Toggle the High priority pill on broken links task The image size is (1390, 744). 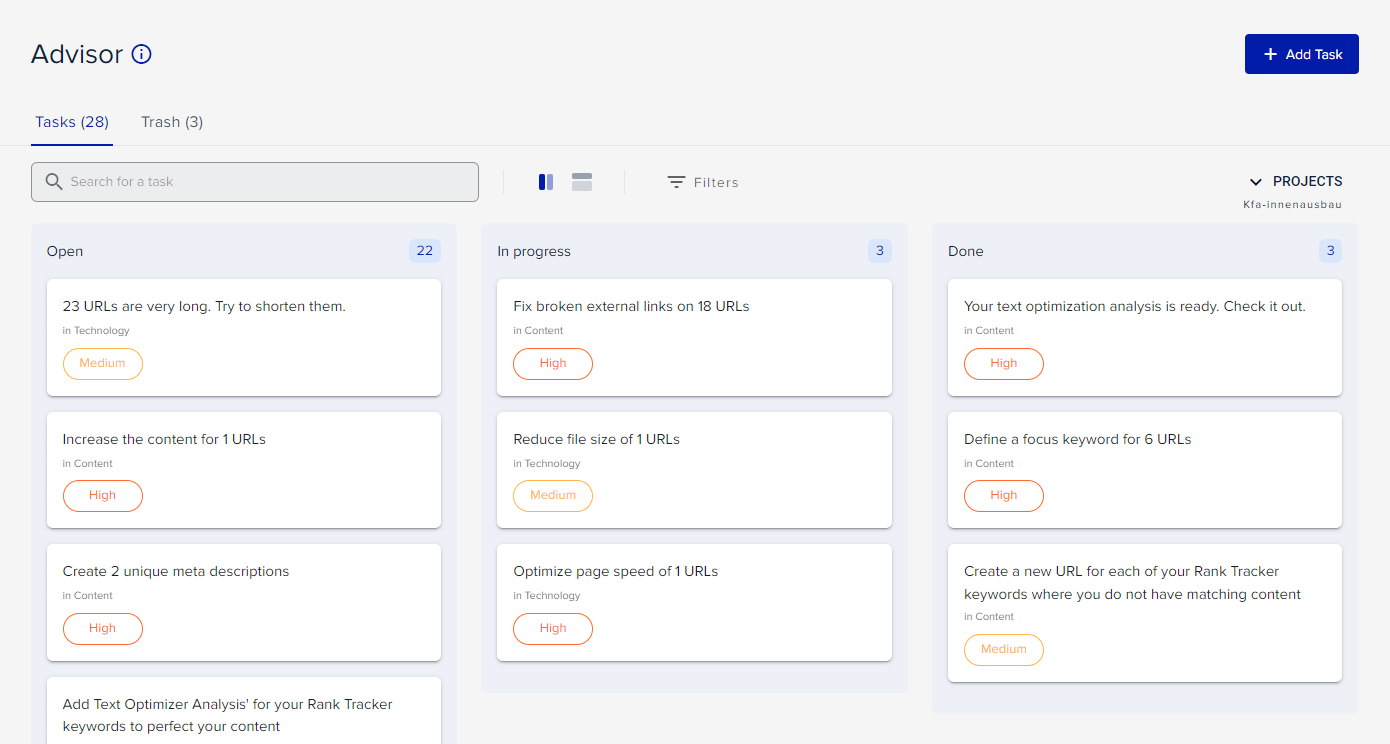pyautogui.click(x=552, y=363)
